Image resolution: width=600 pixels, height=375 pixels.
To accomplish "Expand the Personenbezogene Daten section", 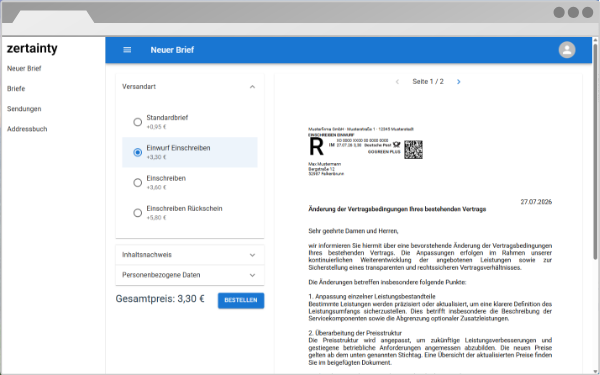I will pyautogui.click(x=190, y=275).
